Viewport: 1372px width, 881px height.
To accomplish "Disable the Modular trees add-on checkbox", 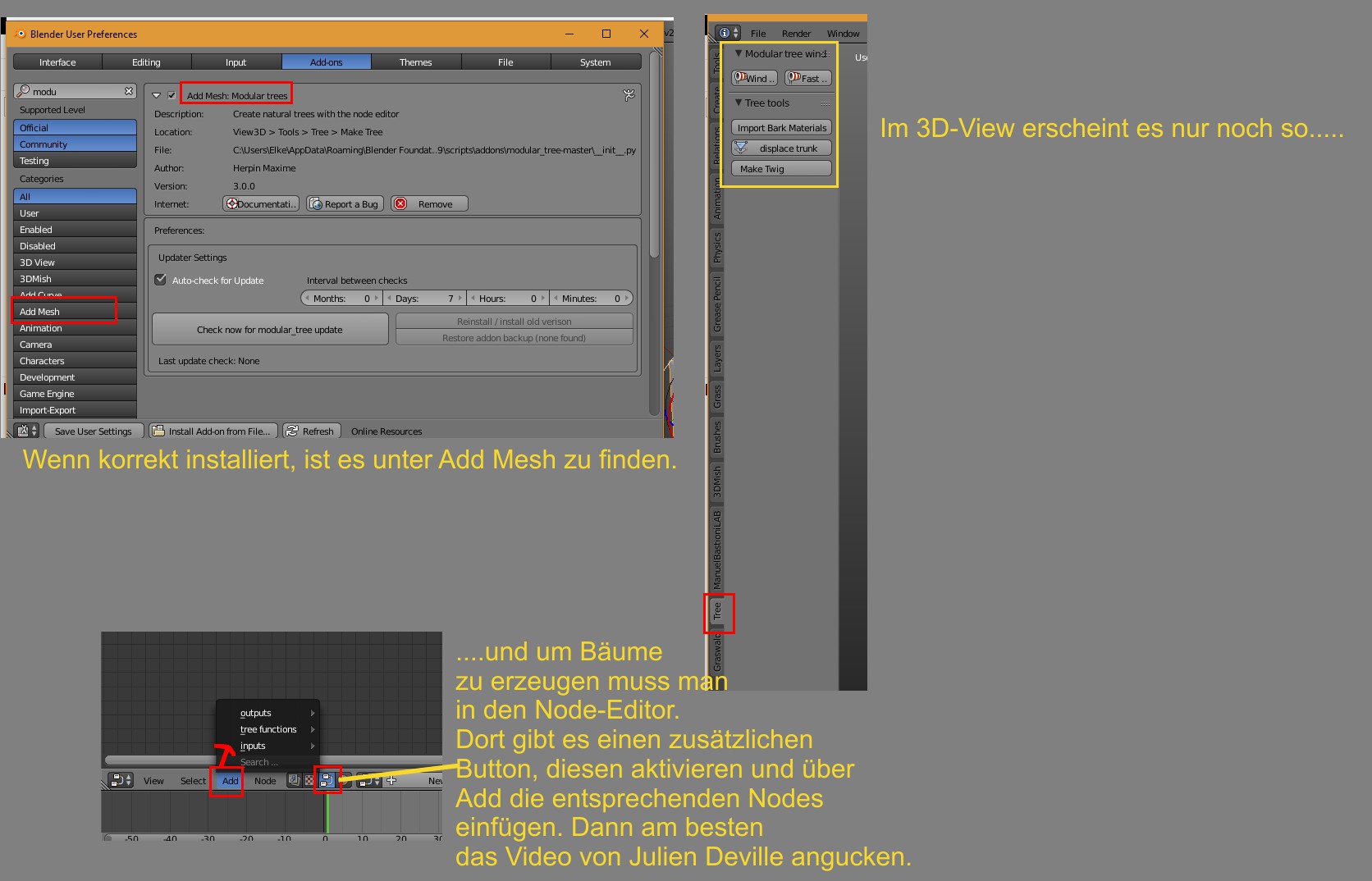I will [171, 95].
